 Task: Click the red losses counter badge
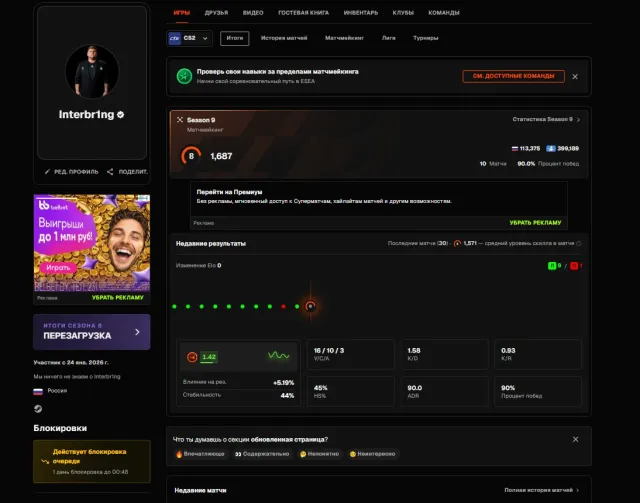pyautogui.click(x=576, y=266)
